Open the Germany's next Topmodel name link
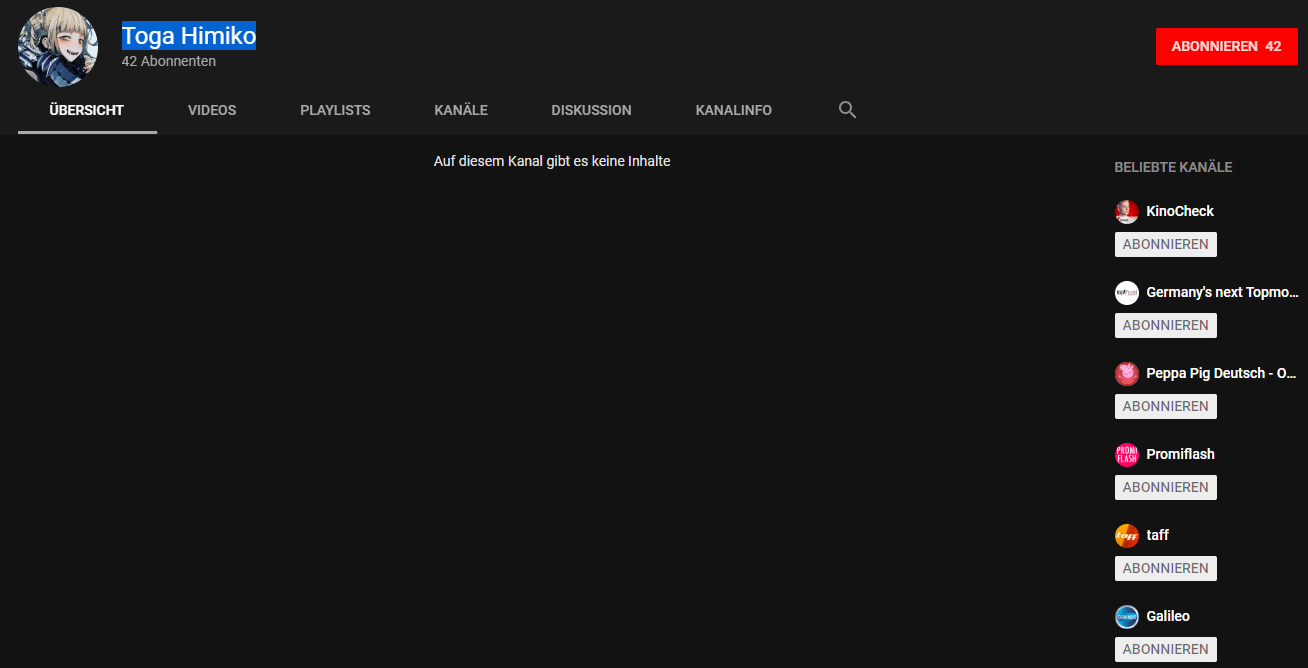The height and width of the screenshot is (668, 1308). (x=1223, y=292)
